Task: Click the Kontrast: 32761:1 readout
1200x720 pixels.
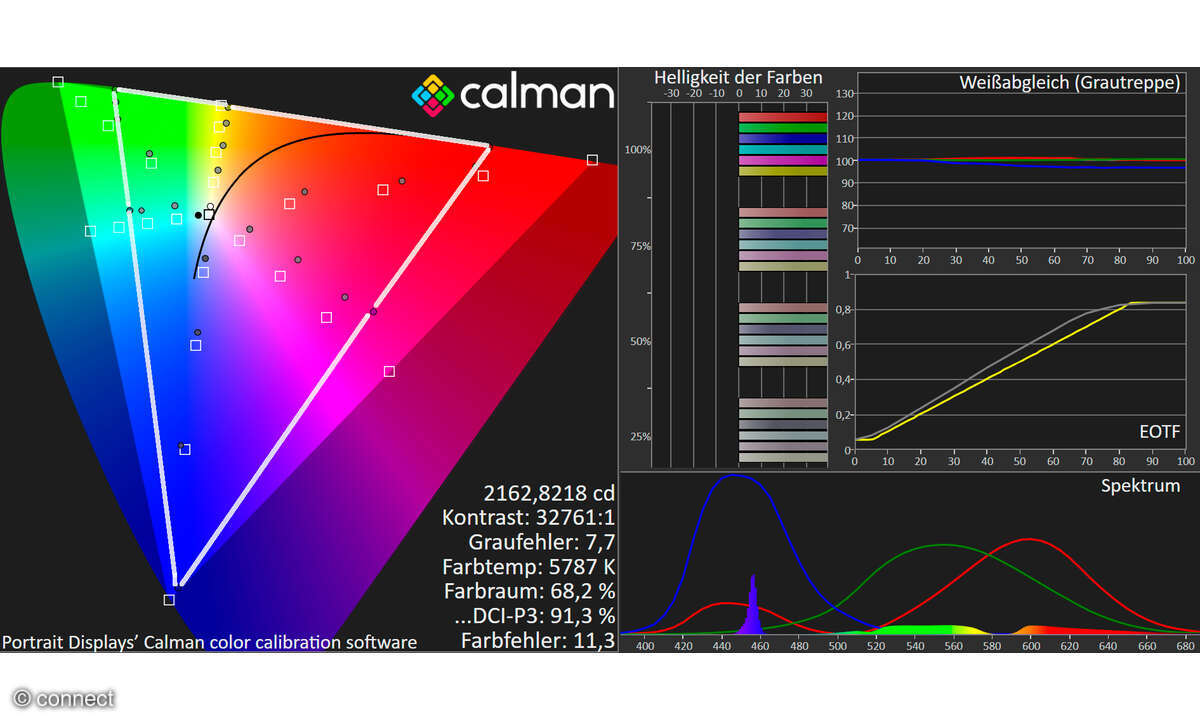Action: (x=528, y=517)
